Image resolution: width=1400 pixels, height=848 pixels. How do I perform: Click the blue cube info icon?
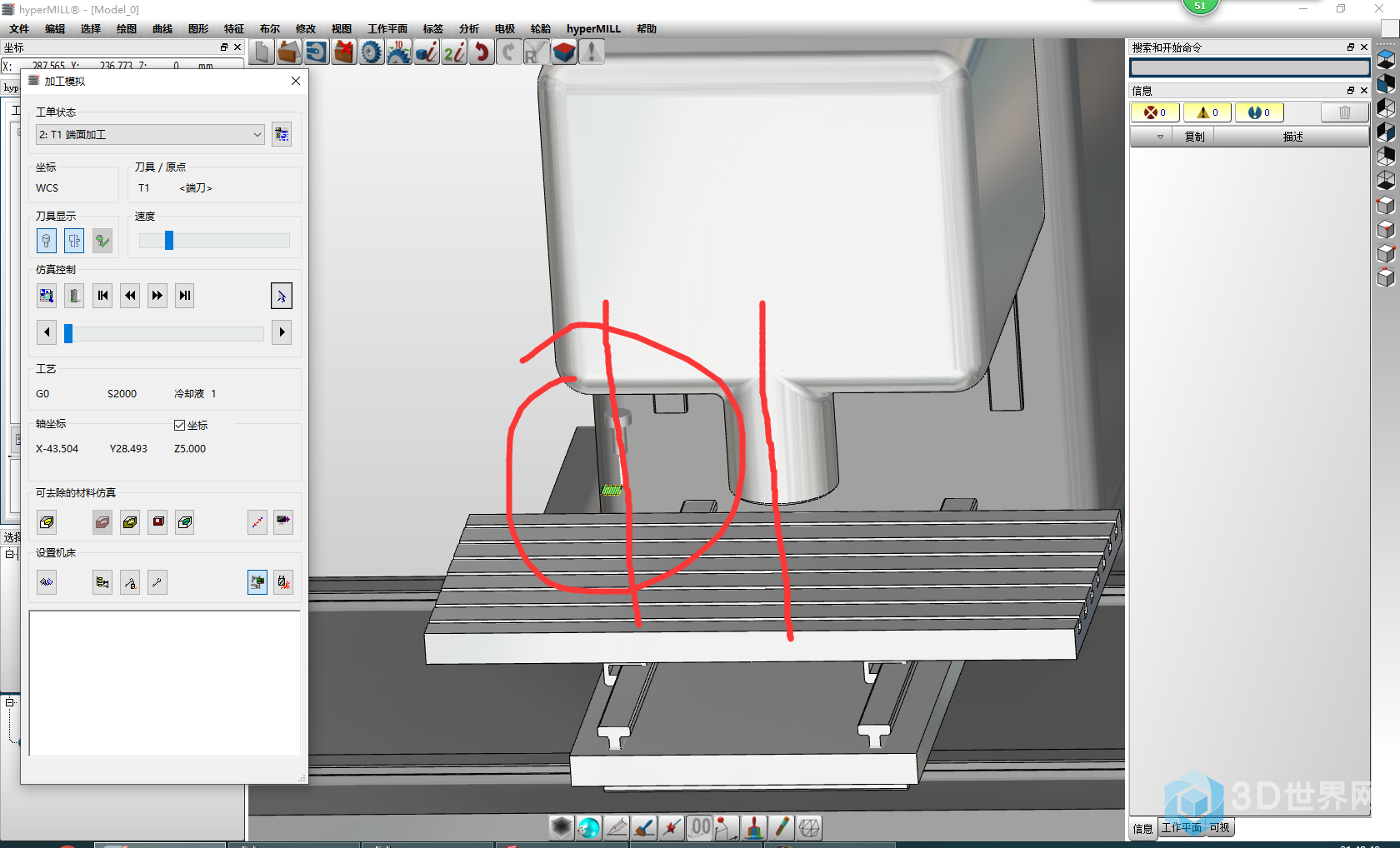[x=427, y=52]
